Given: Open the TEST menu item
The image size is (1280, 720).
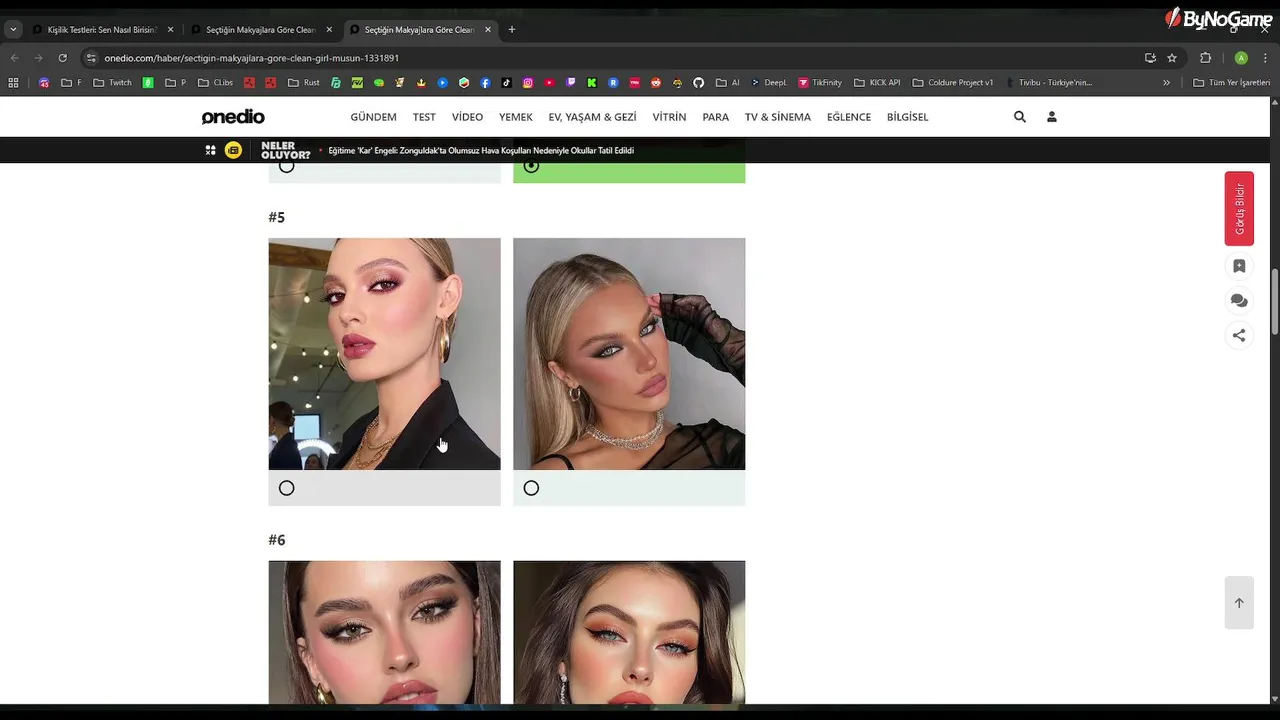Looking at the screenshot, I should pos(424,117).
